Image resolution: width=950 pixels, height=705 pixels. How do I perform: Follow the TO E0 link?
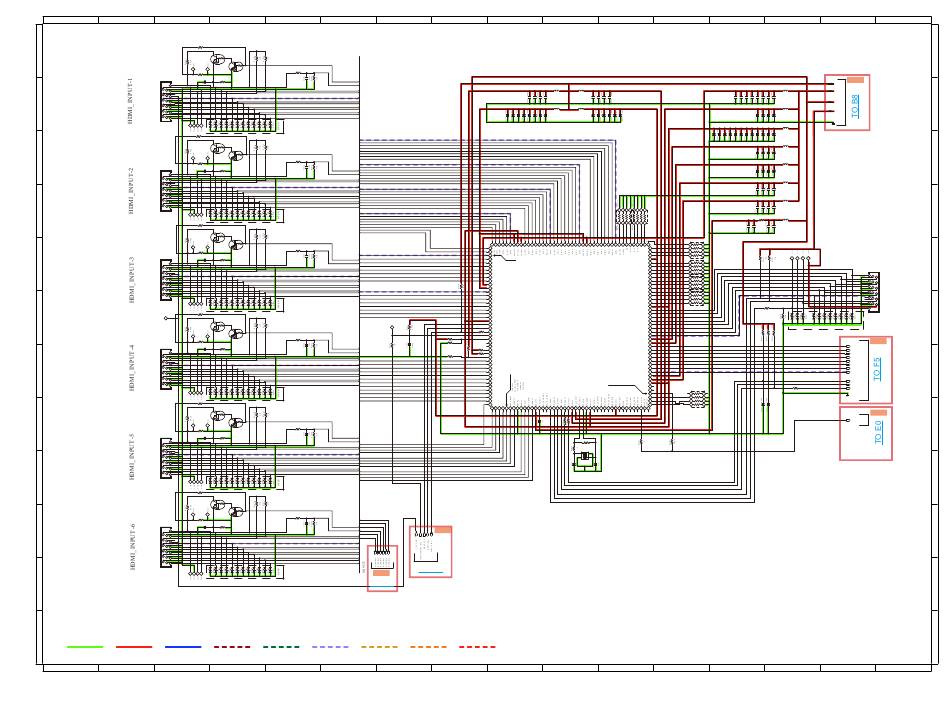pyautogui.click(x=879, y=432)
